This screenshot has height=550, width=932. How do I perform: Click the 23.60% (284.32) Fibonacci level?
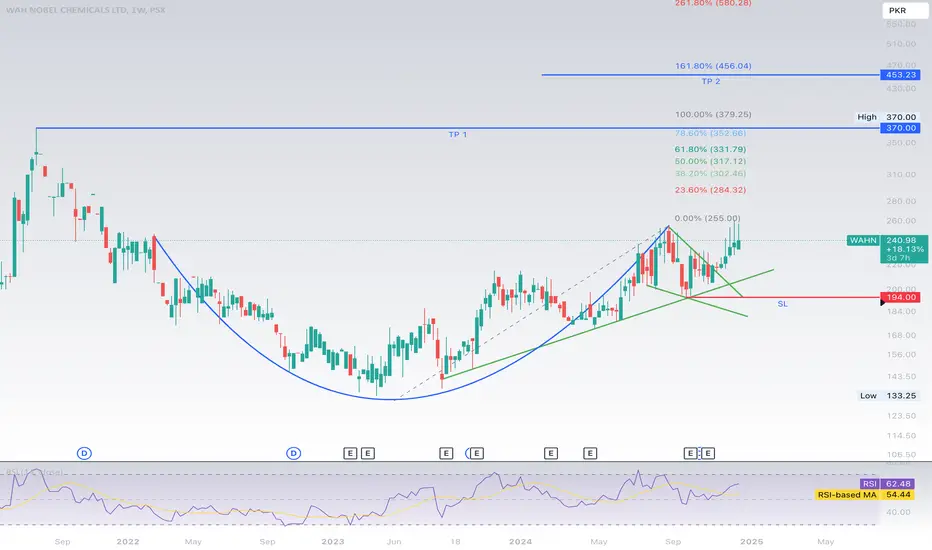pos(710,190)
